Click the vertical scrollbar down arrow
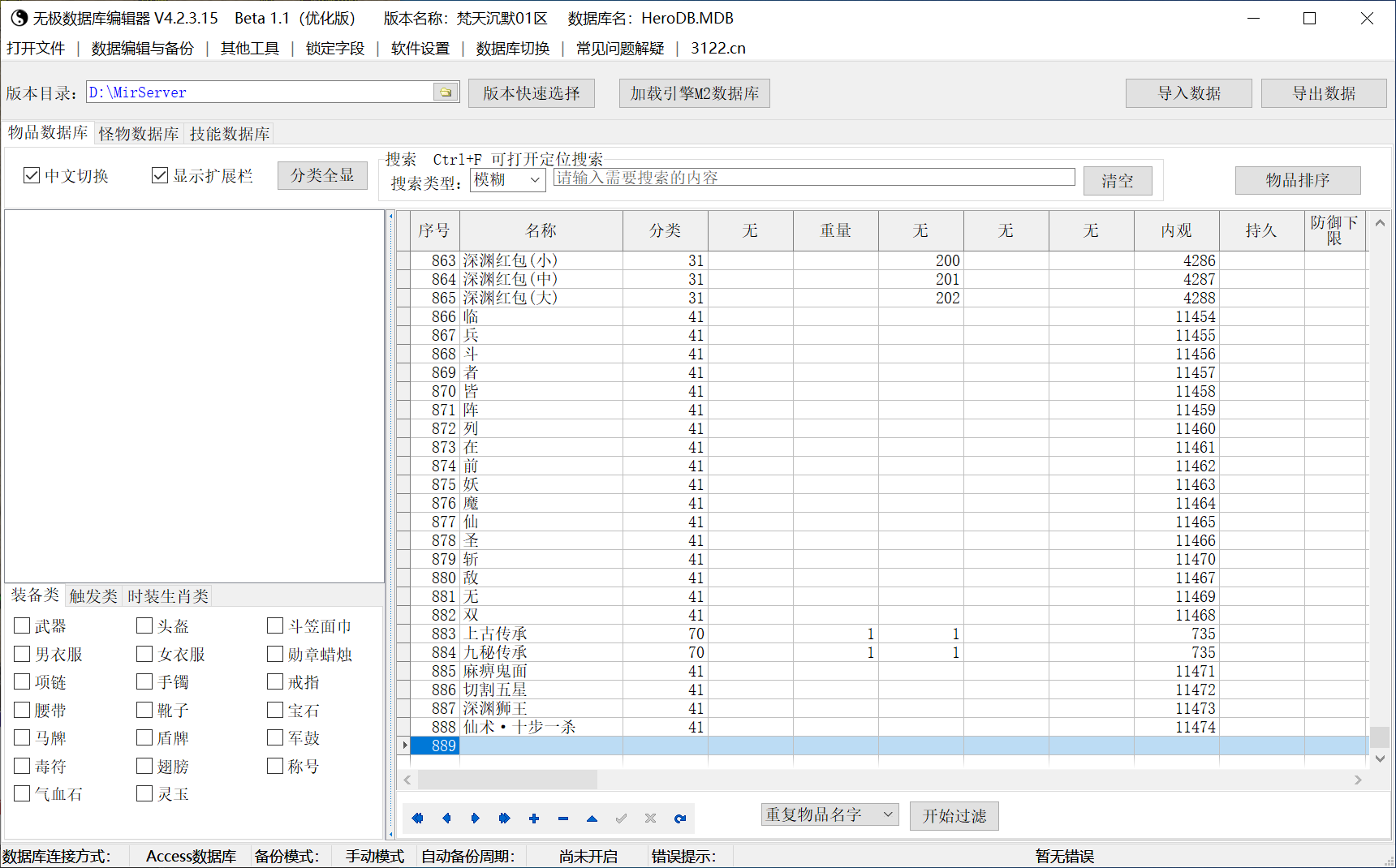1396x868 pixels. pyautogui.click(x=1380, y=758)
